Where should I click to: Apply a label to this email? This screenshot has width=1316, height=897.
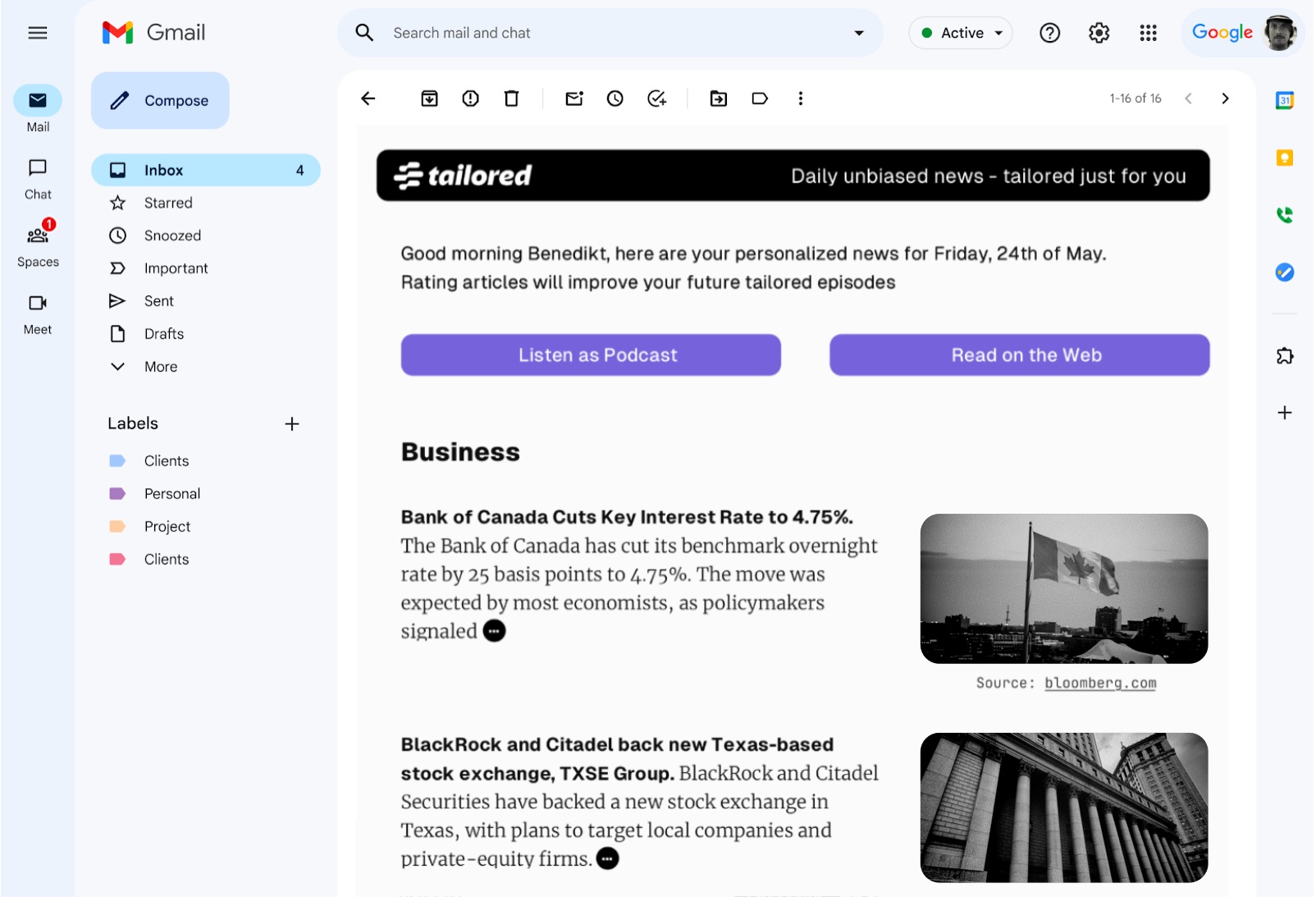coord(760,98)
